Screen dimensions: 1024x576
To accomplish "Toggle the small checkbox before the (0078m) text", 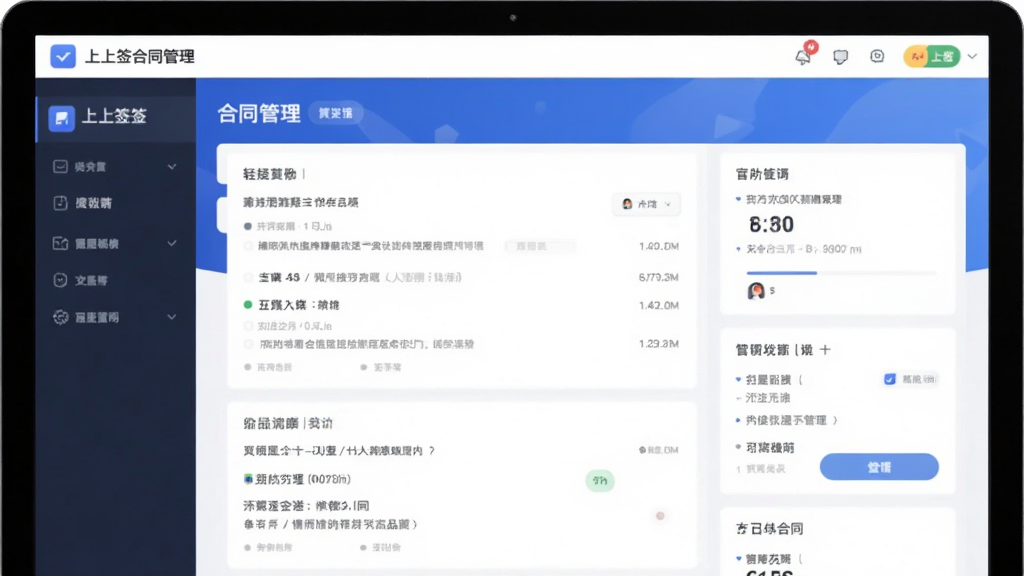I will point(248,479).
